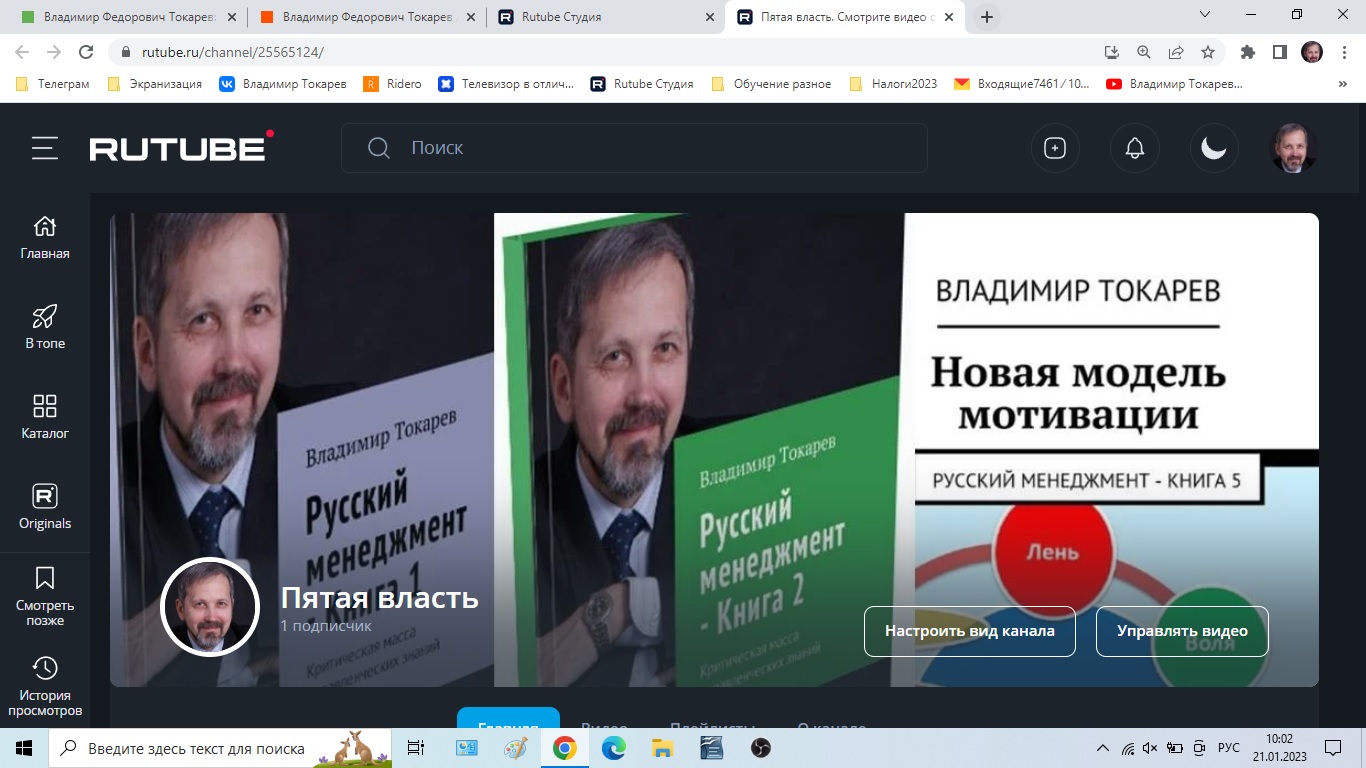Toggle the browser side panel
This screenshot has width=1366, height=768.
tap(1279, 52)
